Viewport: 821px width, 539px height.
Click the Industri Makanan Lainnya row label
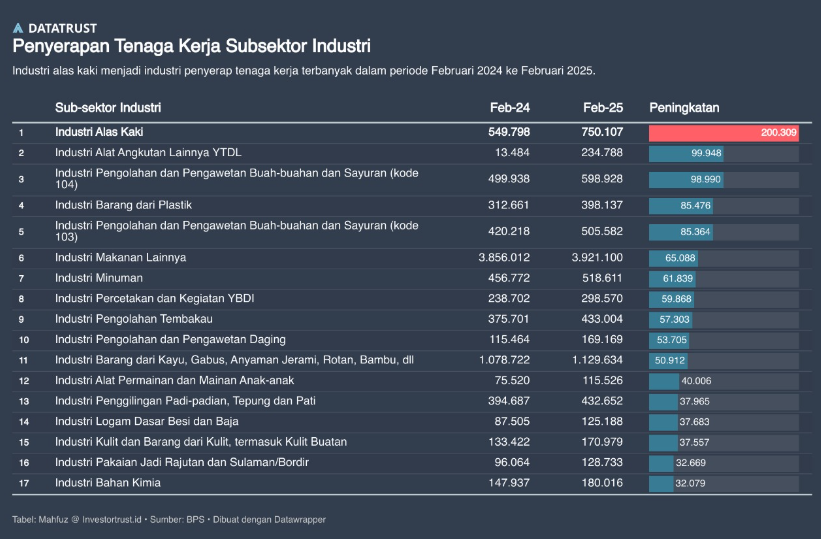(x=120, y=258)
